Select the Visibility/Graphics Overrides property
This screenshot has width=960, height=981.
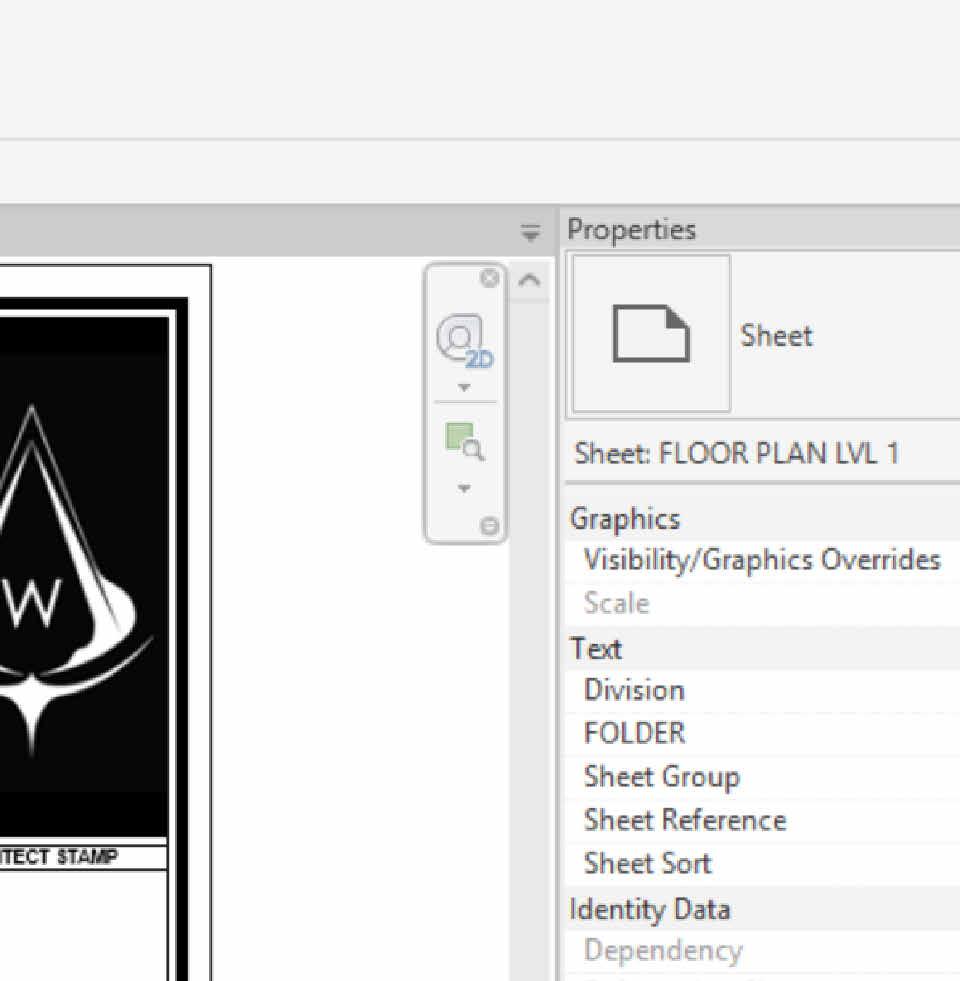(762, 560)
